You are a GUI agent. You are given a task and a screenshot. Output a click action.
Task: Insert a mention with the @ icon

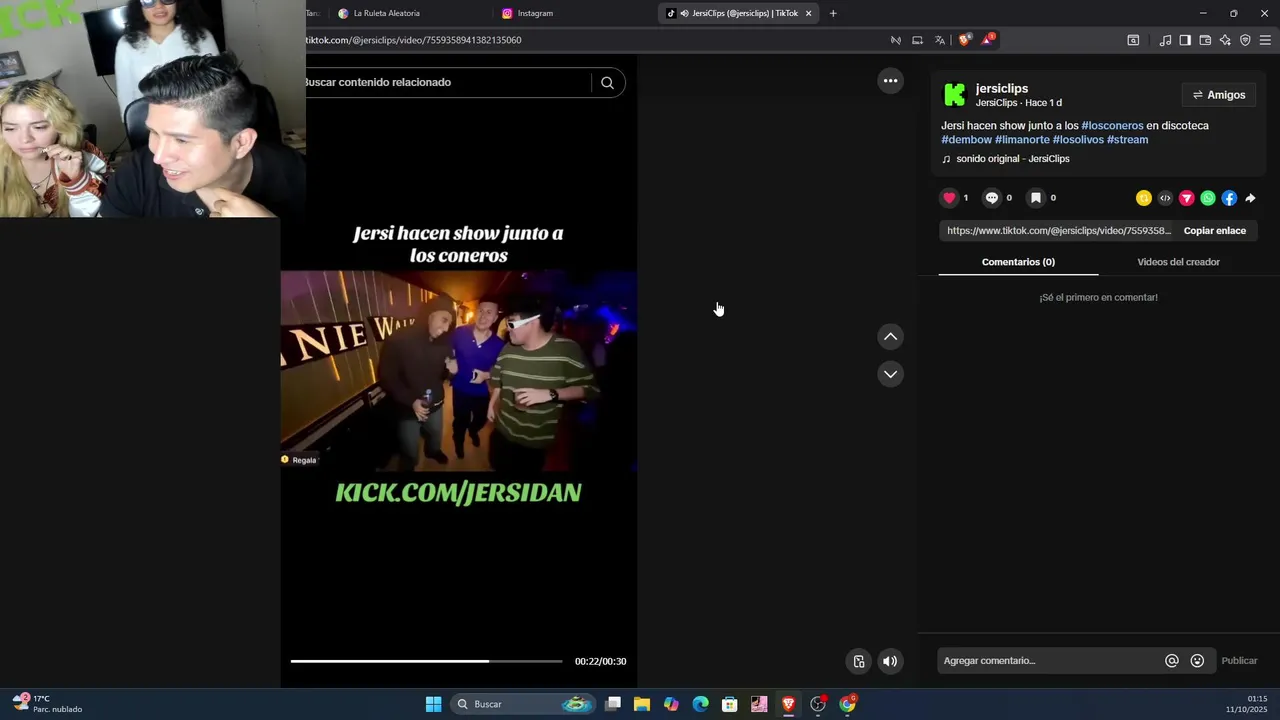click(x=1172, y=661)
